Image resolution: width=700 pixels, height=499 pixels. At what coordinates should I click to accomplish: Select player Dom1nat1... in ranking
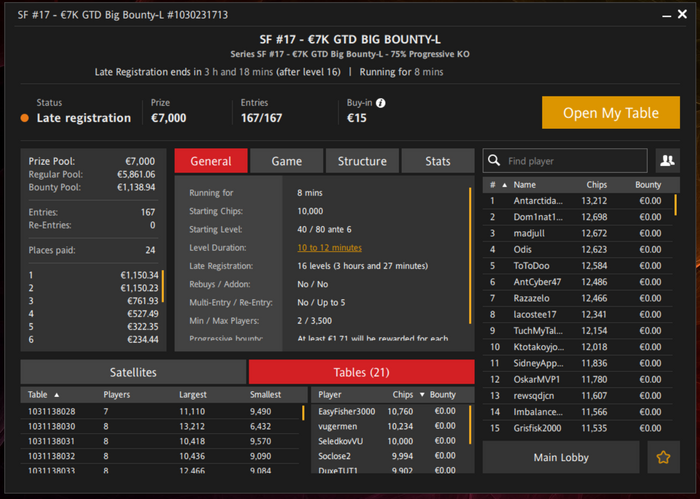point(577,217)
